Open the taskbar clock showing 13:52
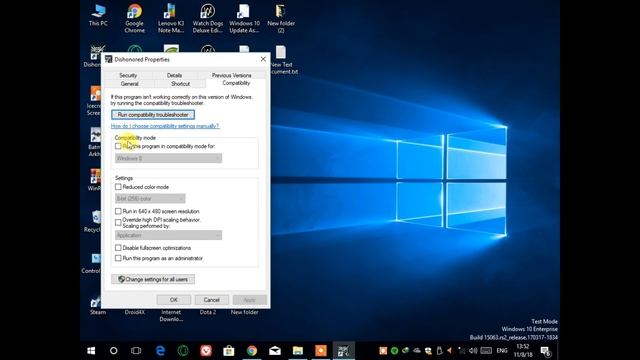 pos(523,351)
